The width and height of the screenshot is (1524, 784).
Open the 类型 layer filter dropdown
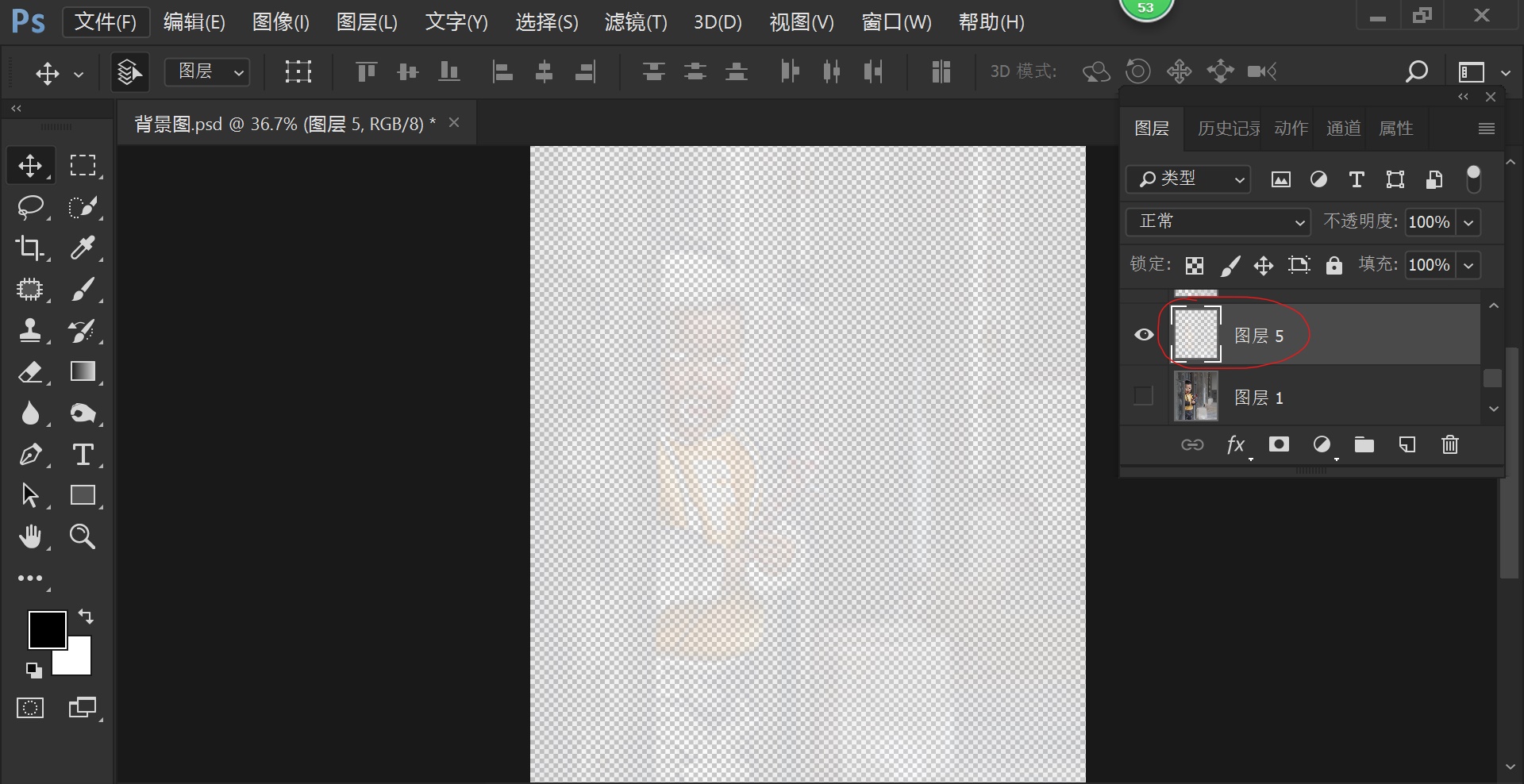point(1188,179)
